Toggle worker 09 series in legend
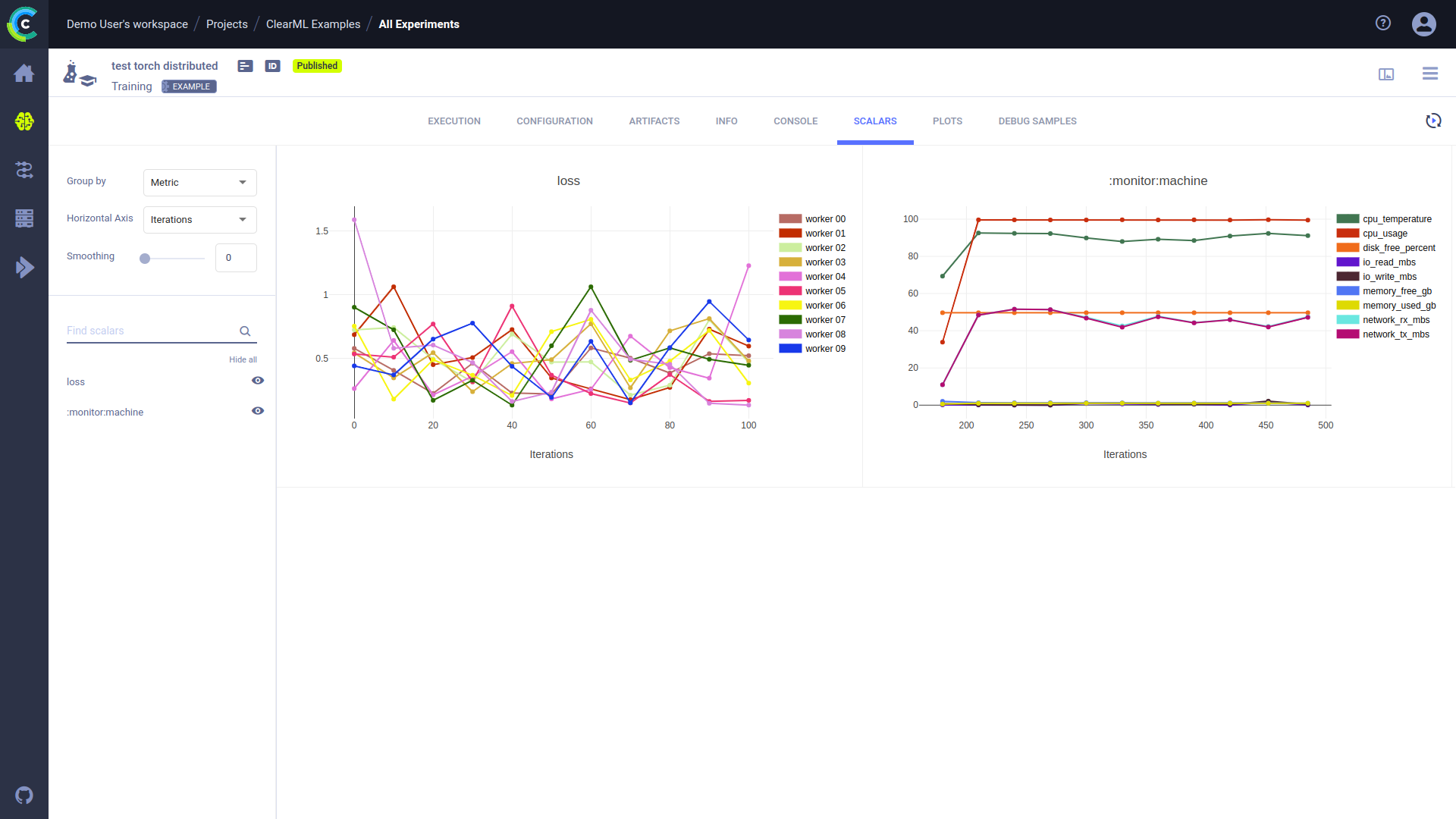Image resolution: width=1456 pixels, height=819 pixels. 812,349
